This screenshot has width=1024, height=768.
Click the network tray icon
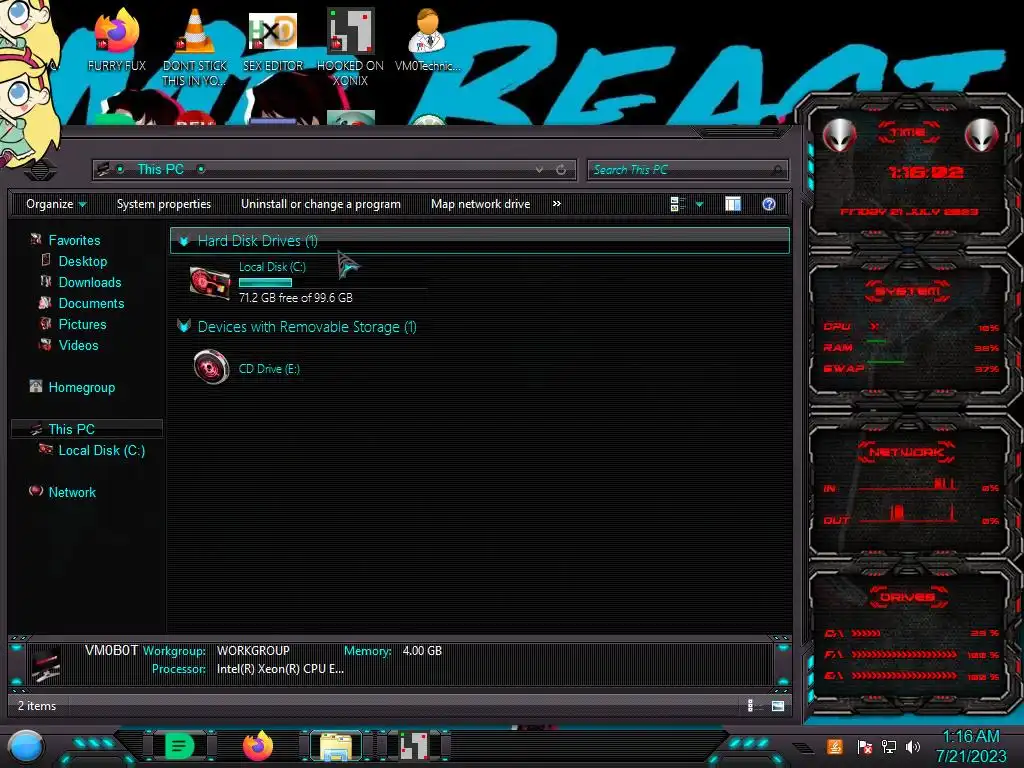[x=889, y=746]
